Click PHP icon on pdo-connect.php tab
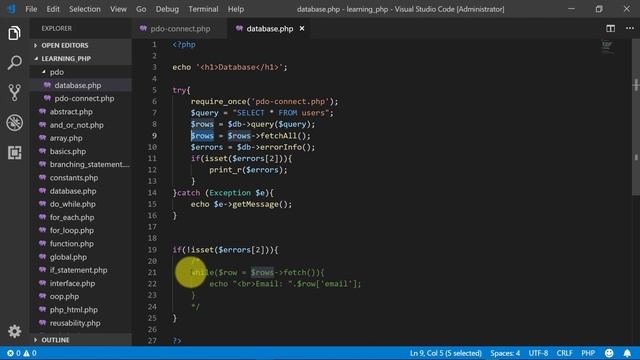 click(143, 29)
